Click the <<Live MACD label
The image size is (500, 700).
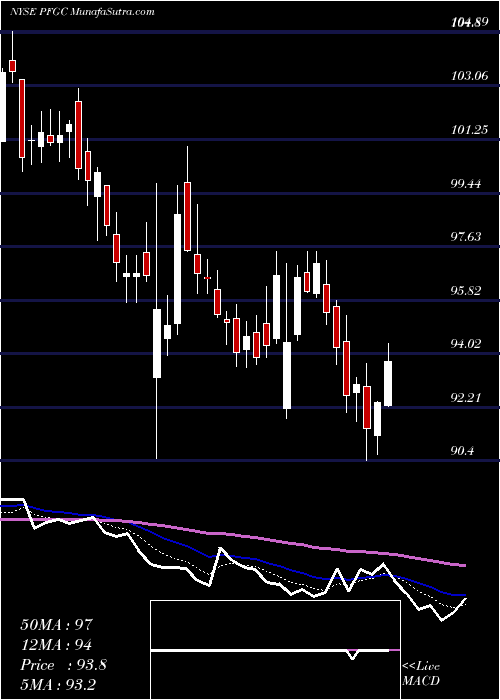(x=421, y=673)
